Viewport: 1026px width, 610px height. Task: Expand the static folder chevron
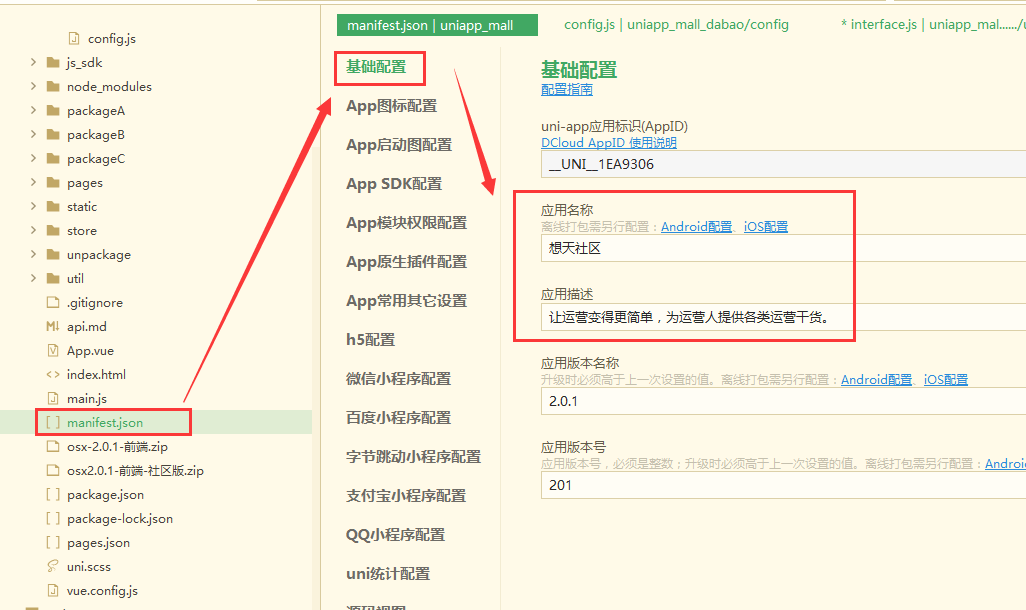tap(33, 206)
